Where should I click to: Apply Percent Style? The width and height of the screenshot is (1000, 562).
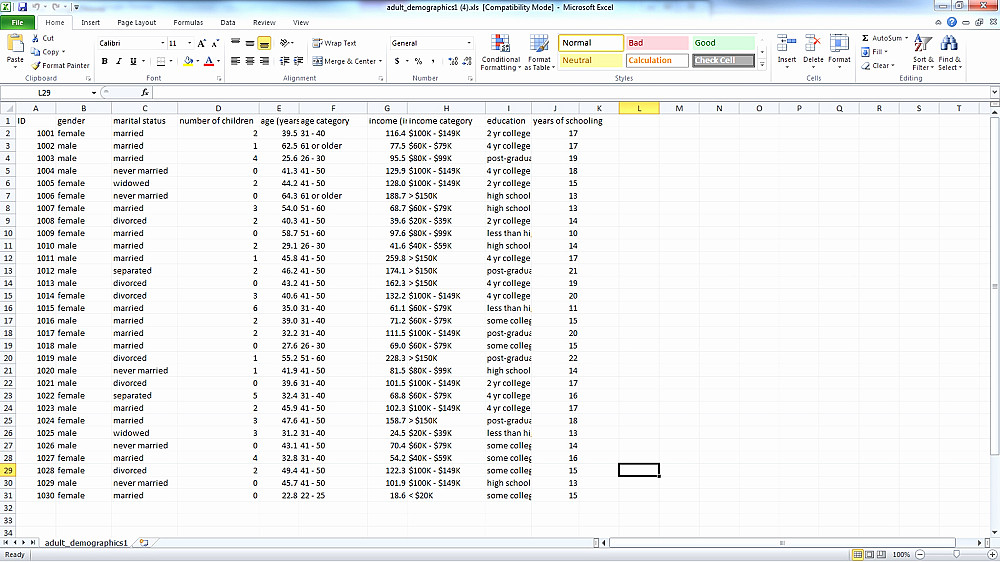[418, 61]
